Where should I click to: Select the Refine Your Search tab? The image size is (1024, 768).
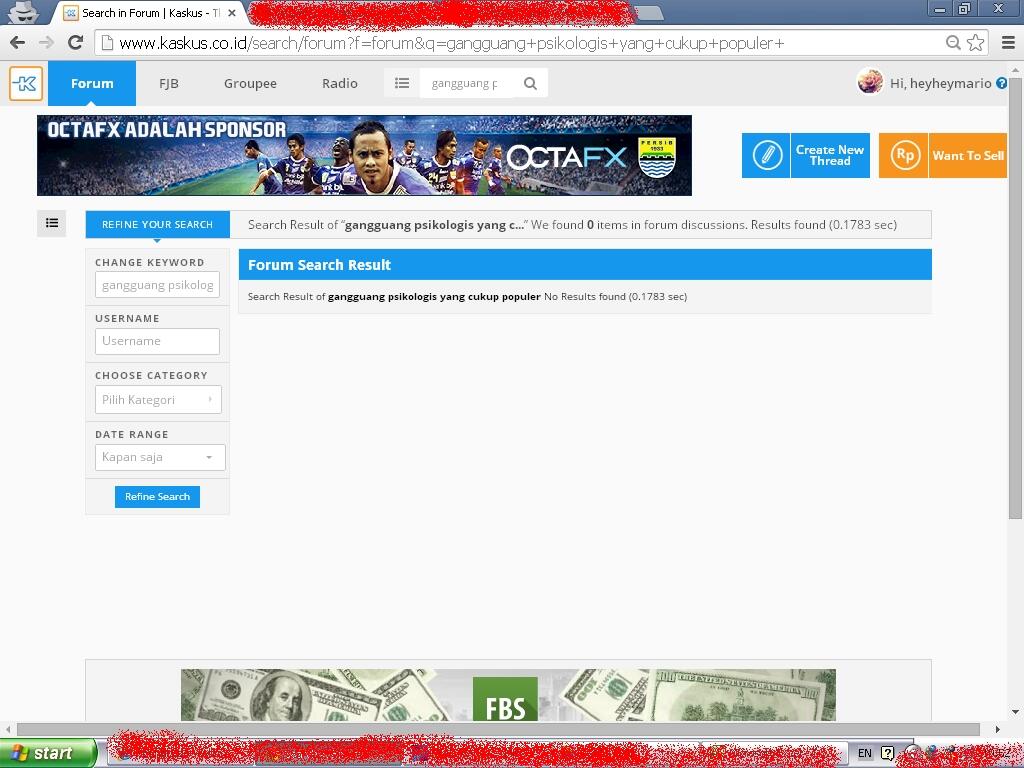pos(157,225)
